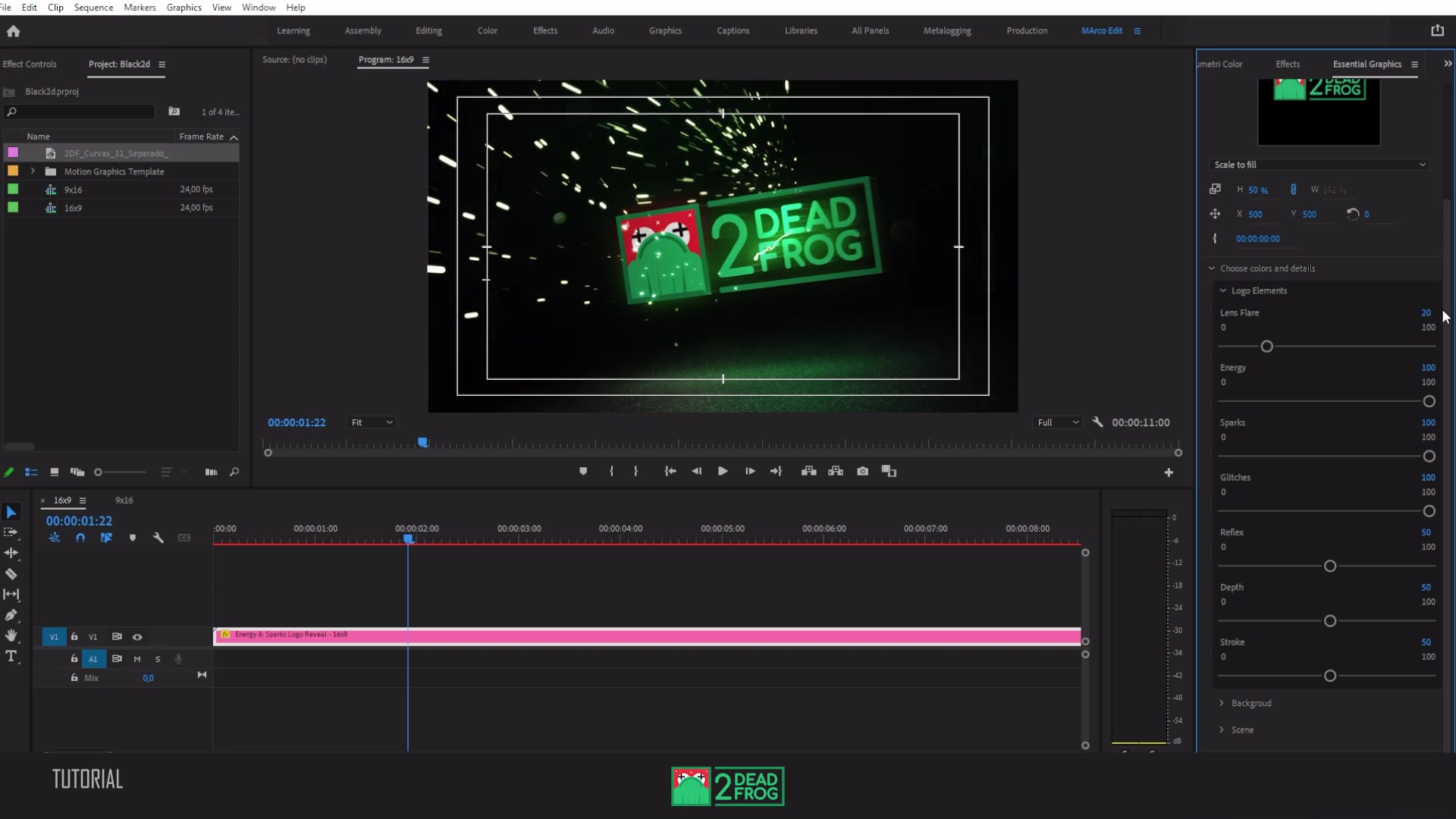The width and height of the screenshot is (1456, 819).
Task: Open the Scale to fill dropdown
Action: point(1319,165)
